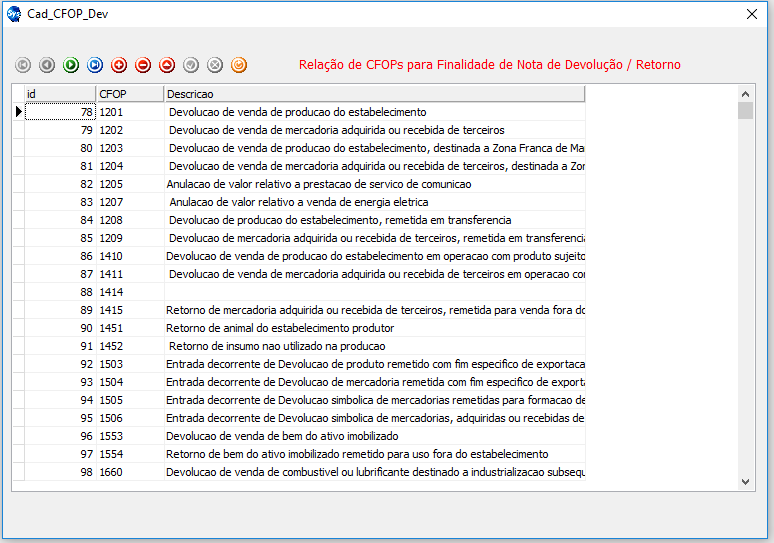Click the red edit record triangle button
Image resolution: width=774 pixels, height=543 pixels.
point(167,65)
